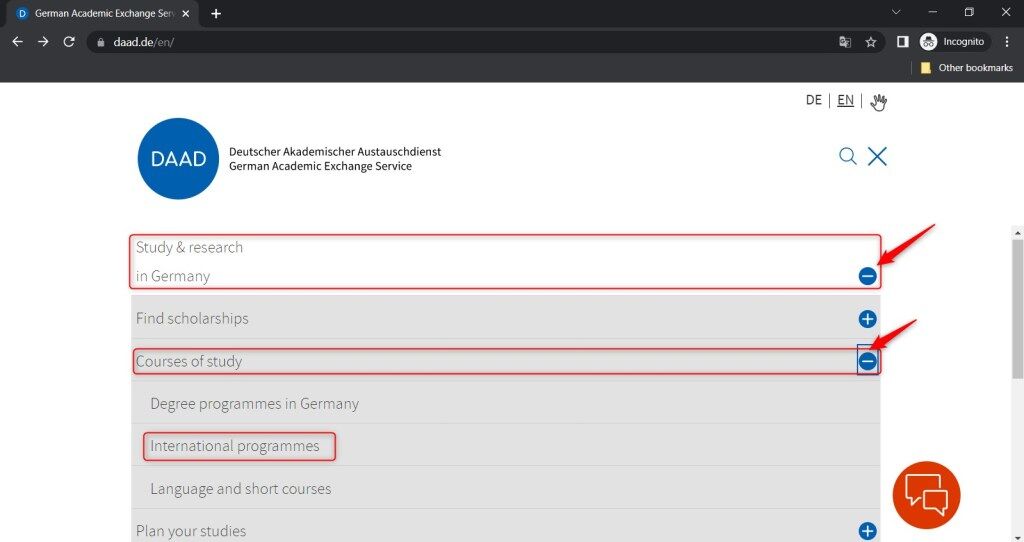The height and width of the screenshot is (542, 1024).
Task: Expand the Plan your studies section
Action: tap(867, 531)
